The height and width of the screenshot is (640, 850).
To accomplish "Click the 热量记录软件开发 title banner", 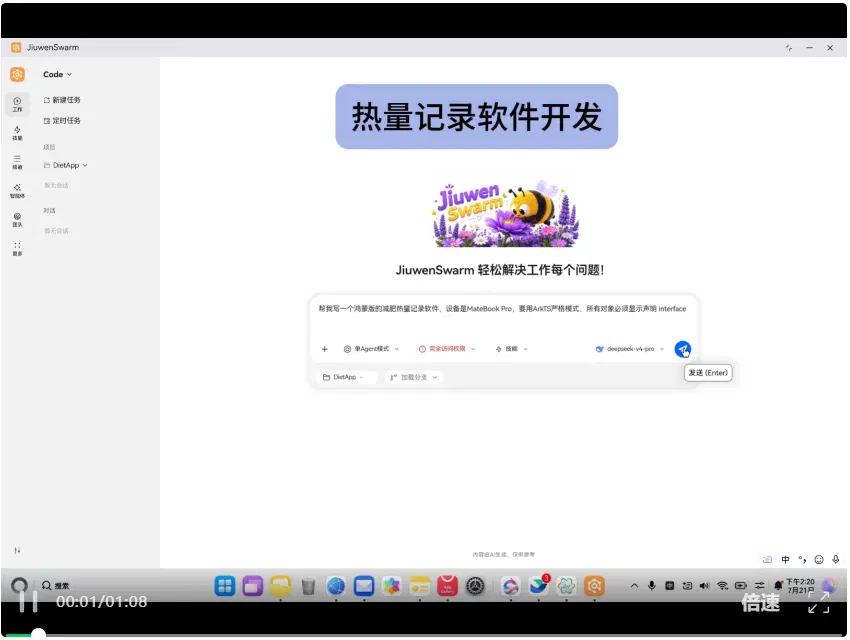I will coord(476,117).
